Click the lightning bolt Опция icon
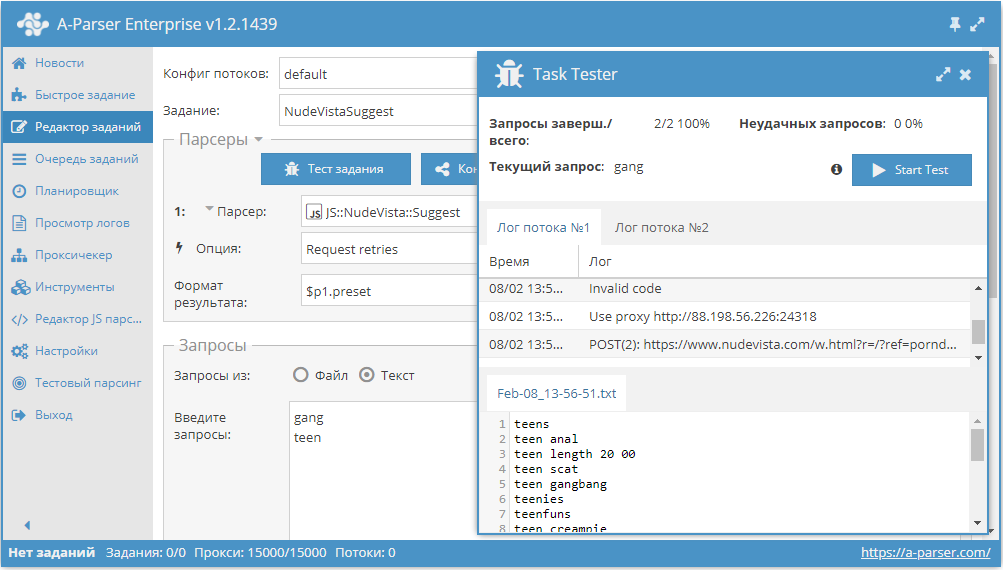 tap(180, 248)
